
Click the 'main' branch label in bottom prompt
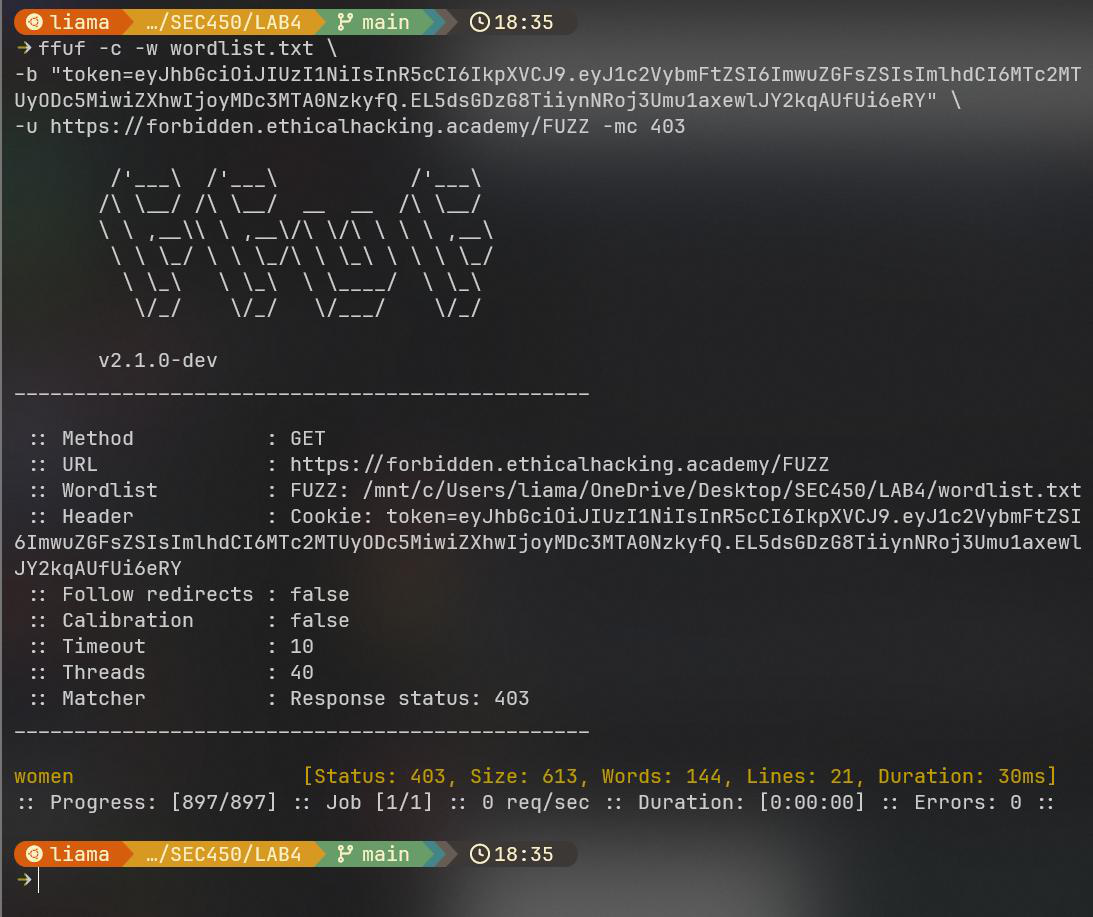tap(385, 854)
